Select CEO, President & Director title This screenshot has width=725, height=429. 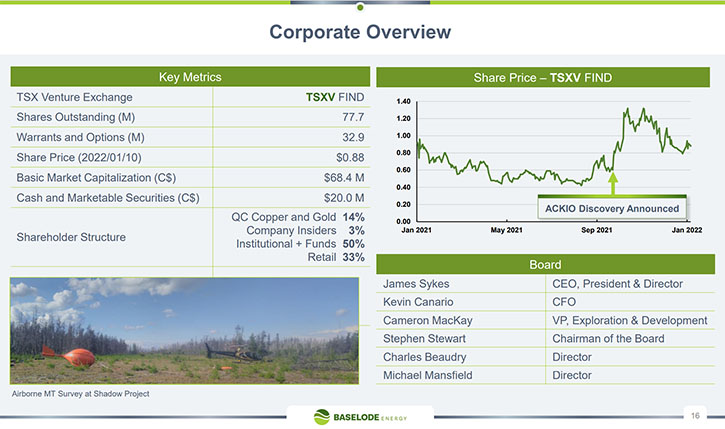click(x=617, y=284)
